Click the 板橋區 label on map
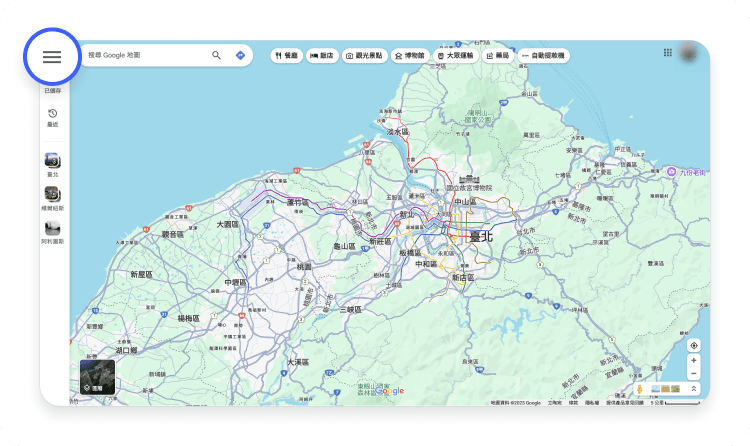The height and width of the screenshot is (446, 750). point(410,253)
